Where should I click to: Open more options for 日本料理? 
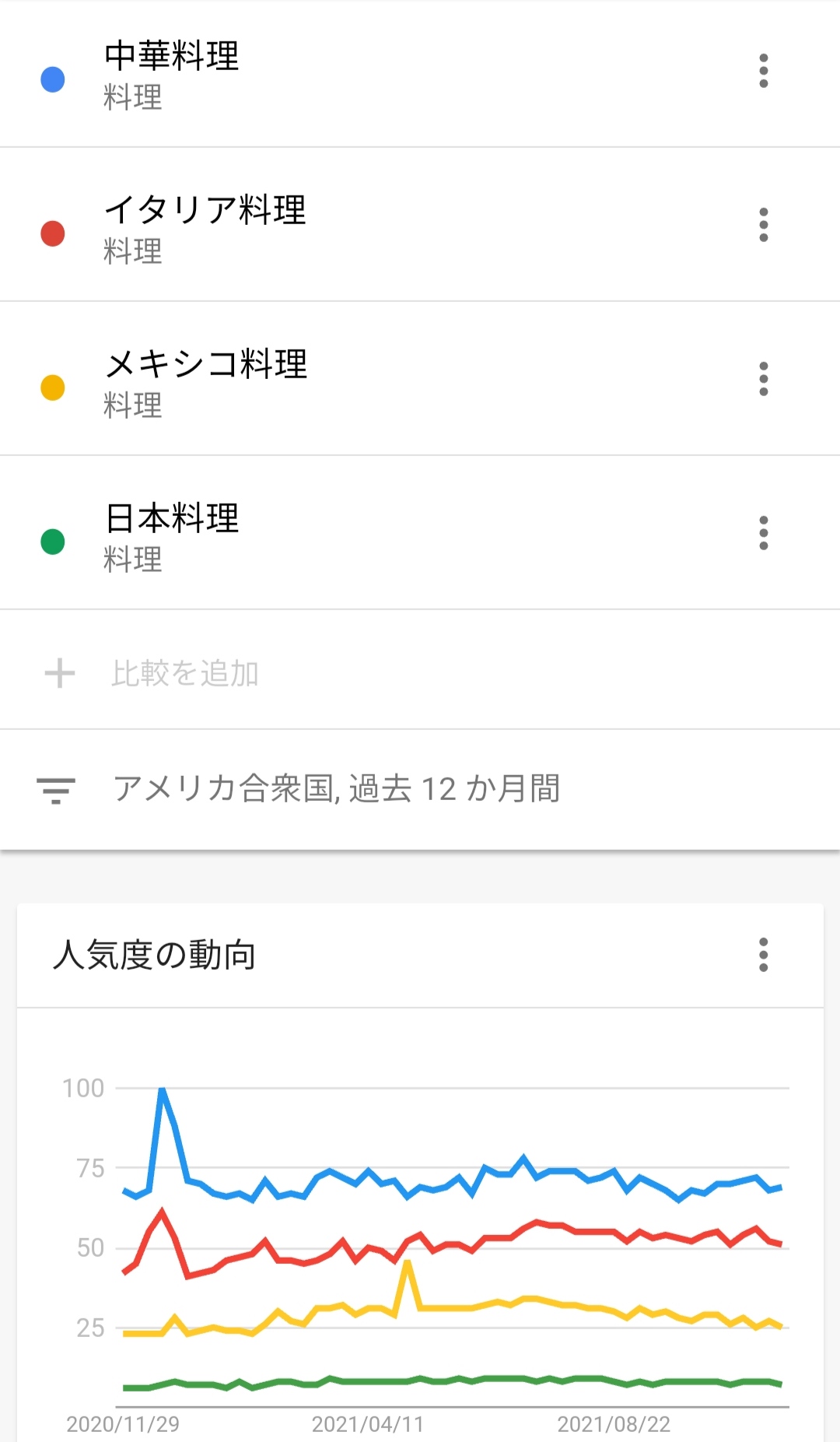[x=763, y=533]
